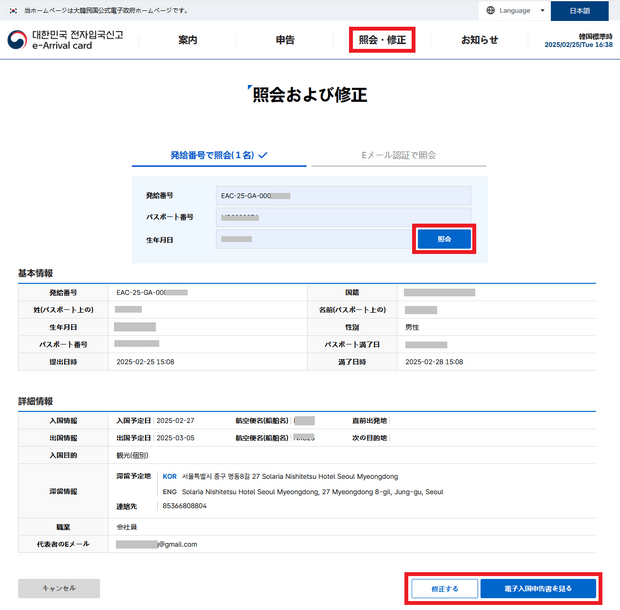Click the 出国予定日 value 2025-03-05
The height and width of the screenshot is (610, 620).
tap(176, 438)
